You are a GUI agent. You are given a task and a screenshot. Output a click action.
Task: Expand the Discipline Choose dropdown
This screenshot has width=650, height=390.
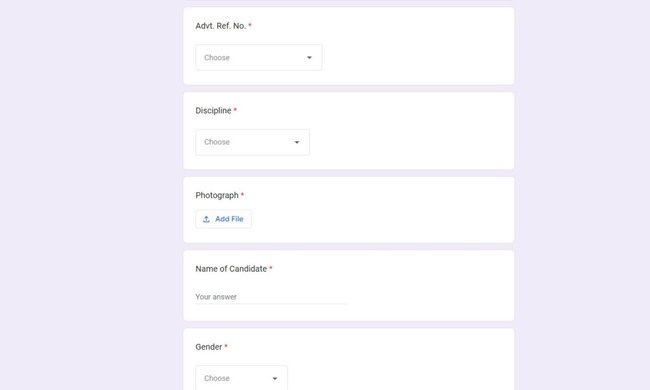click(252, 142)
